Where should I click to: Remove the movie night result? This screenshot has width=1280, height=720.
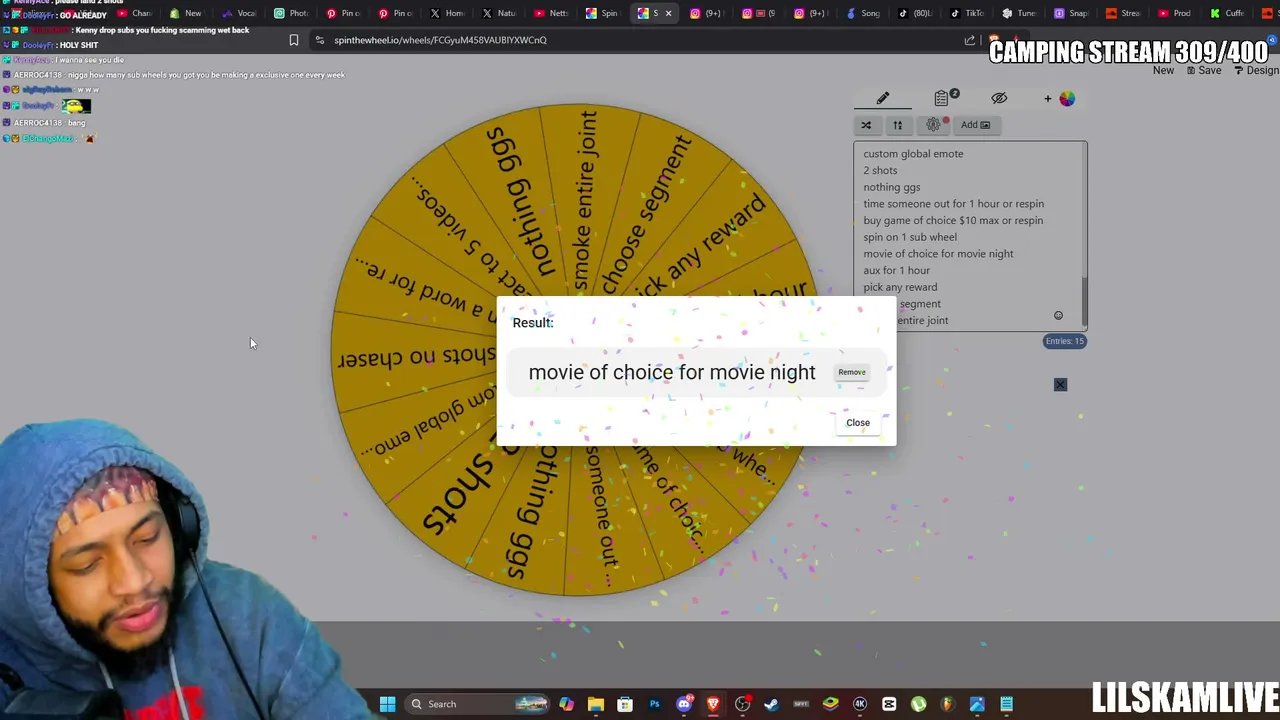852,372
